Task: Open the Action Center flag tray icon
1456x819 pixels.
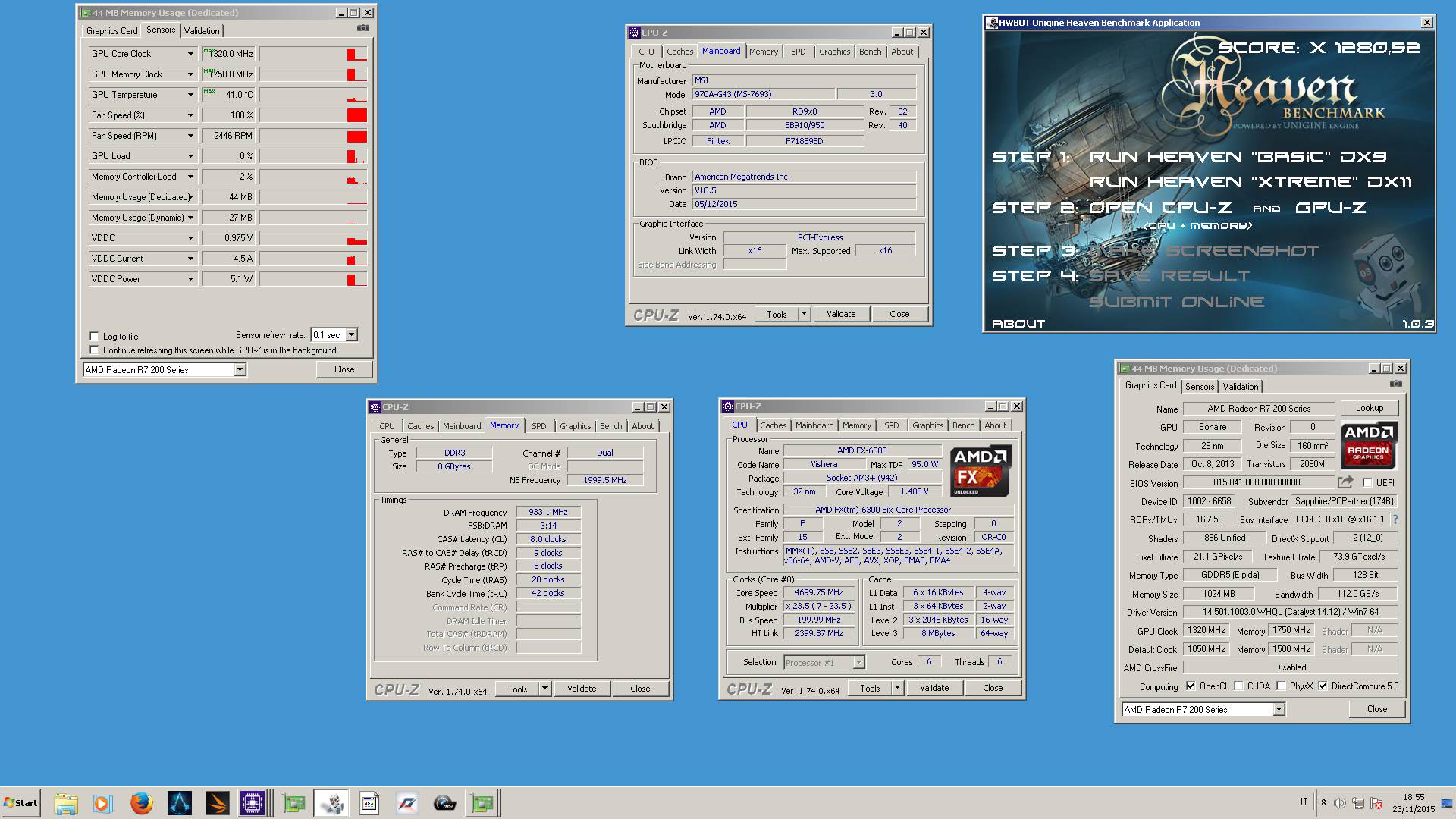Action: click(1376, 802)
